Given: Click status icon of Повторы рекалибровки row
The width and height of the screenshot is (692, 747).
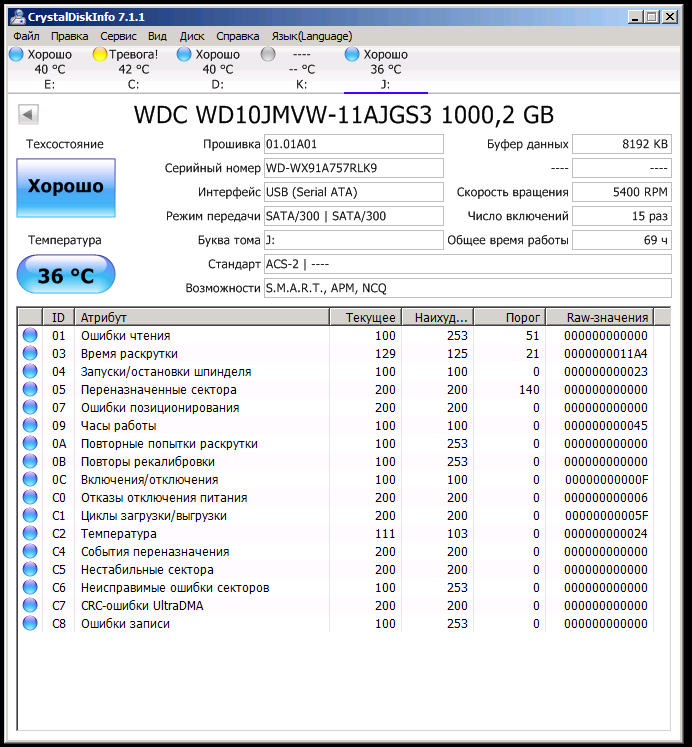Looking at the screenshot, I should tap(30, 461).
